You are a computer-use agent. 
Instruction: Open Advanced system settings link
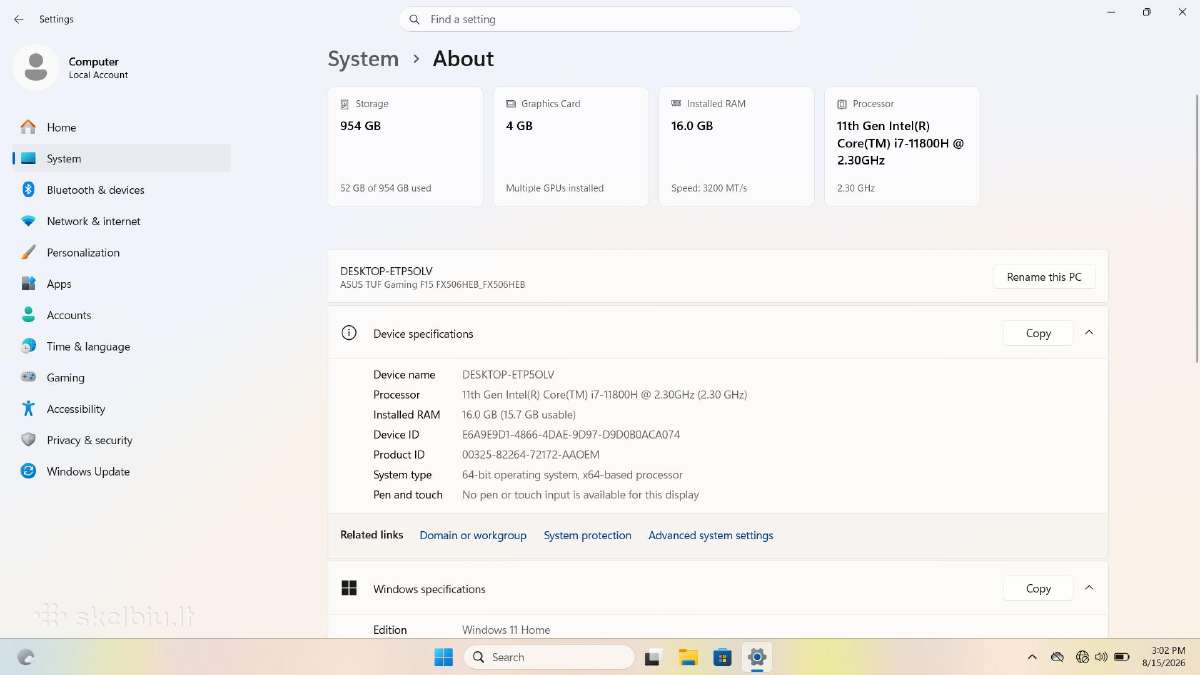(x=711, y=535)
